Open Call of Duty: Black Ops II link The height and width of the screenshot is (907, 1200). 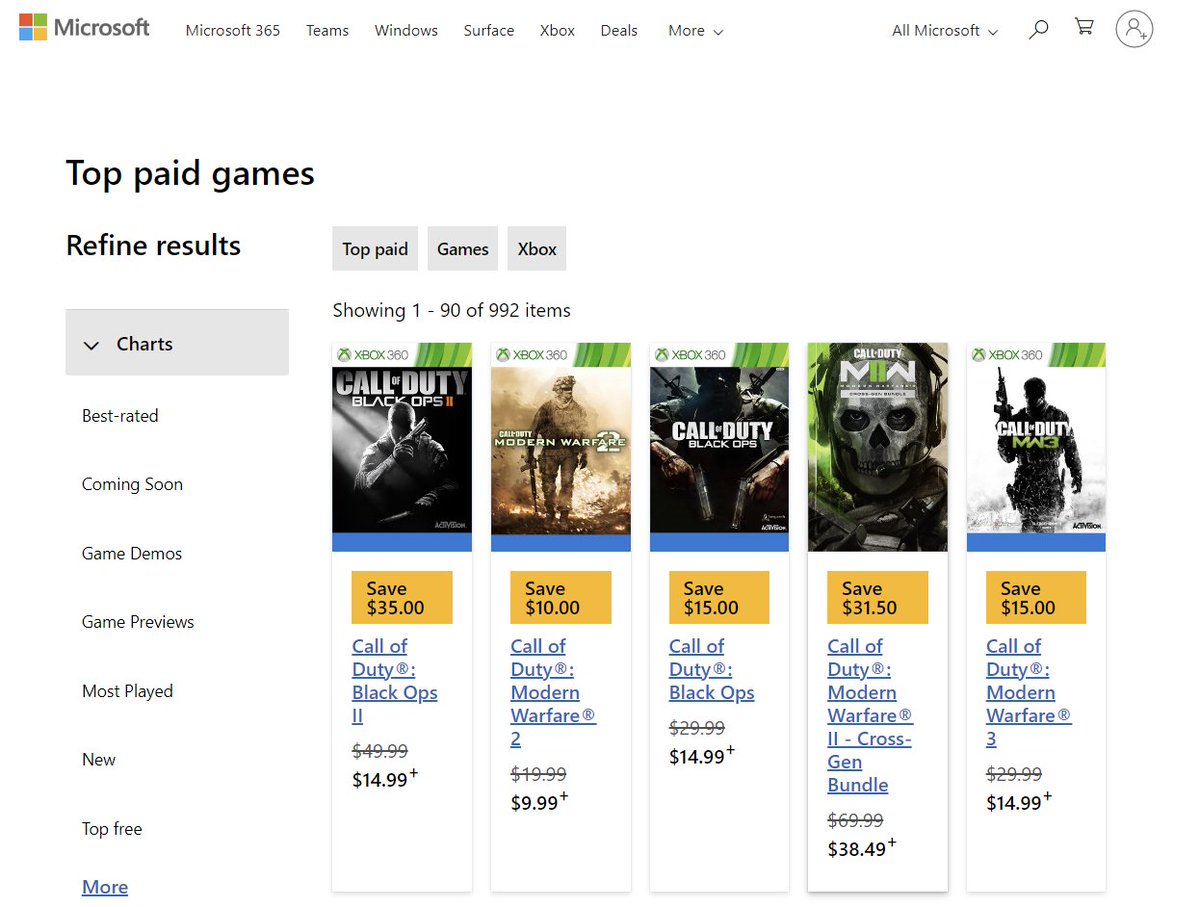pyautogui.click(x=395, y=681)
